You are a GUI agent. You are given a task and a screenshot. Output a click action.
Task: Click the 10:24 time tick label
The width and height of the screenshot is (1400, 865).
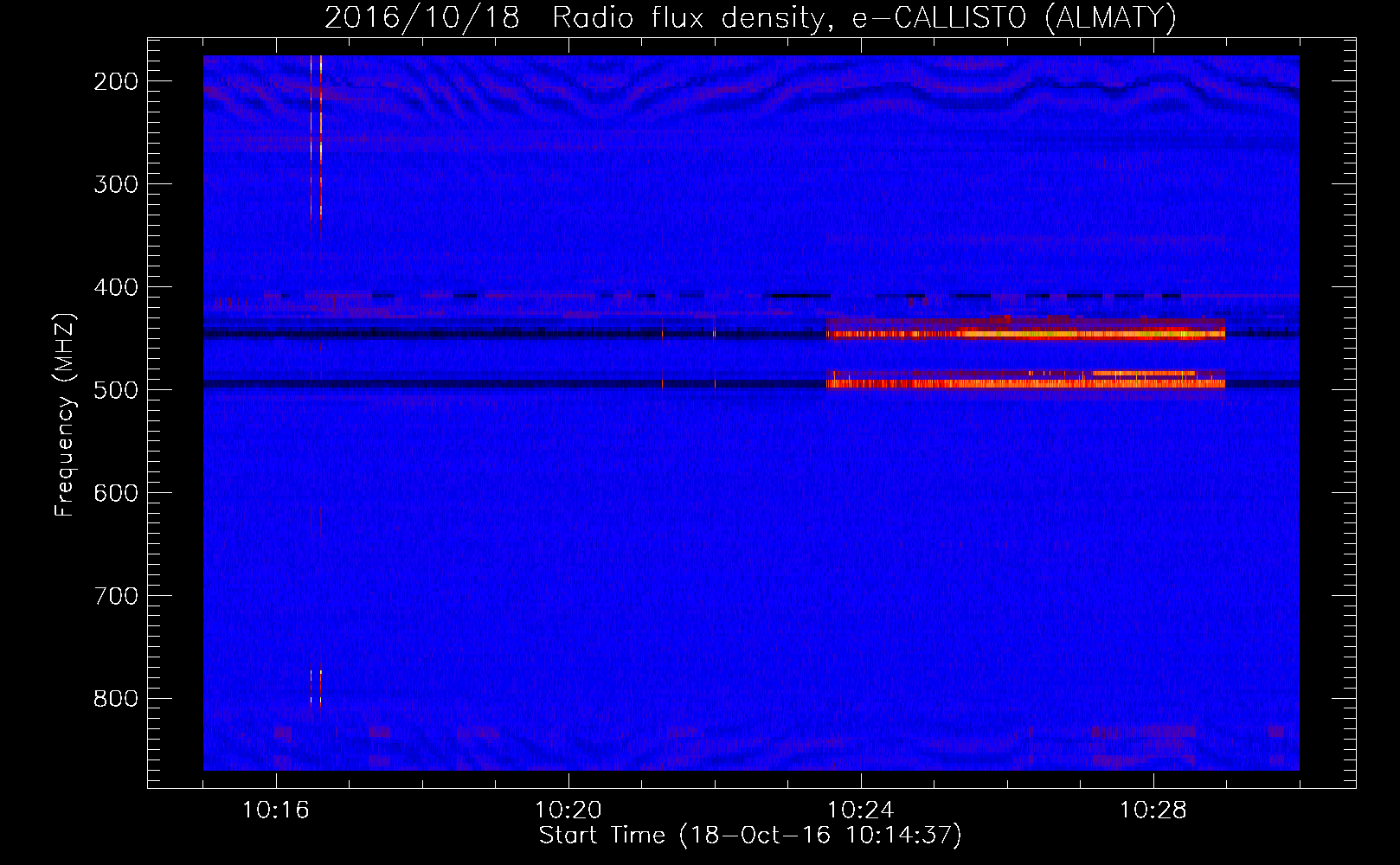861,810
